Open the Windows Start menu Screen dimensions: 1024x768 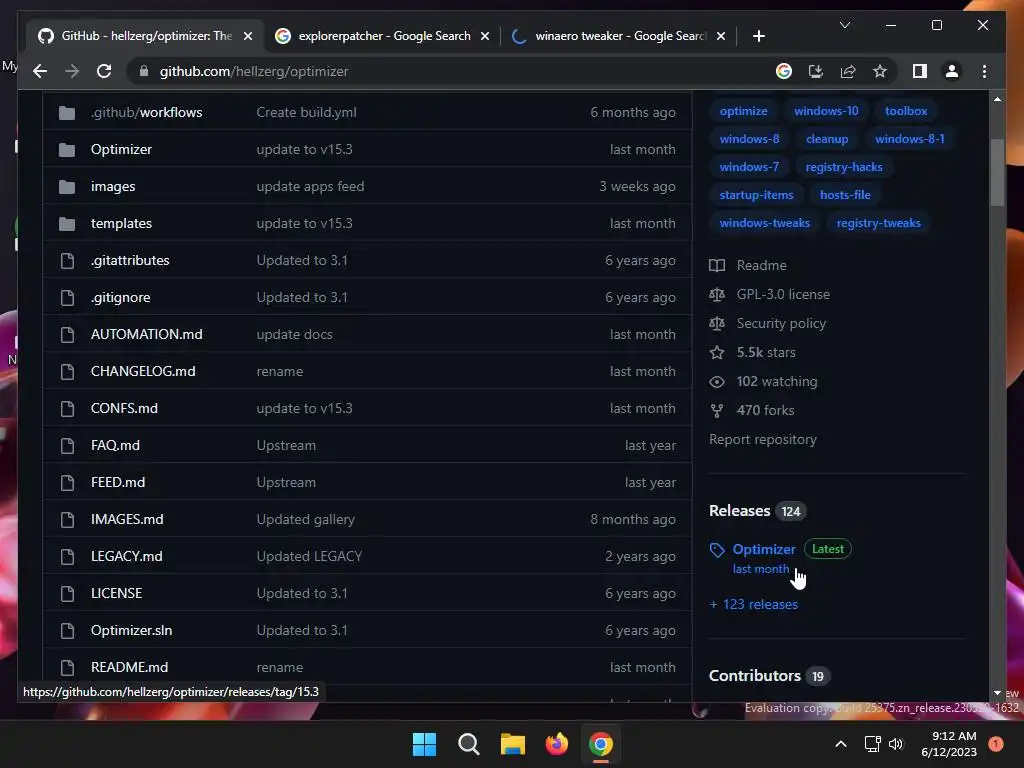[424, 744]
